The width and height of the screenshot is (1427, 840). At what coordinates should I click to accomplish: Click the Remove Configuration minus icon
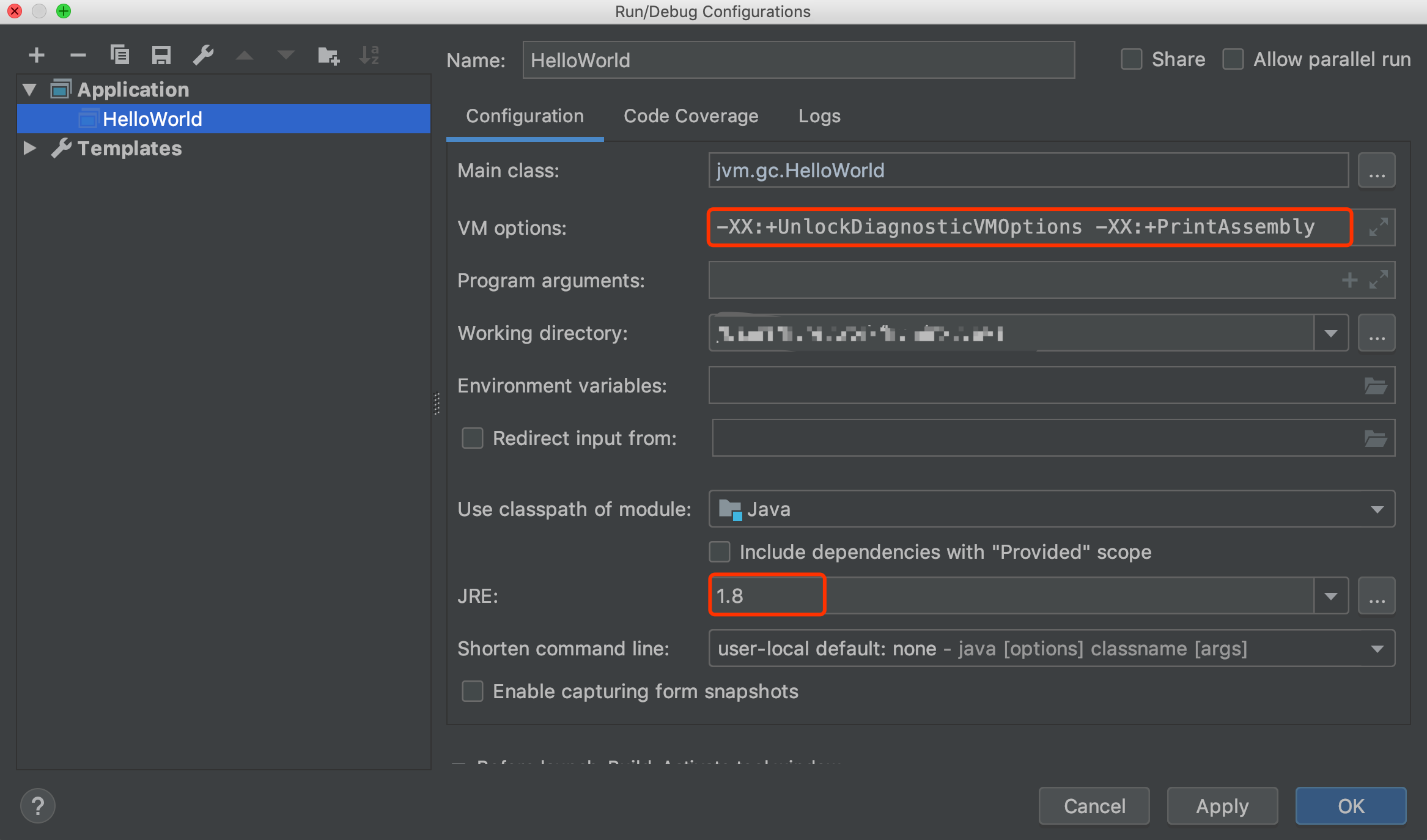coord(78,56)
